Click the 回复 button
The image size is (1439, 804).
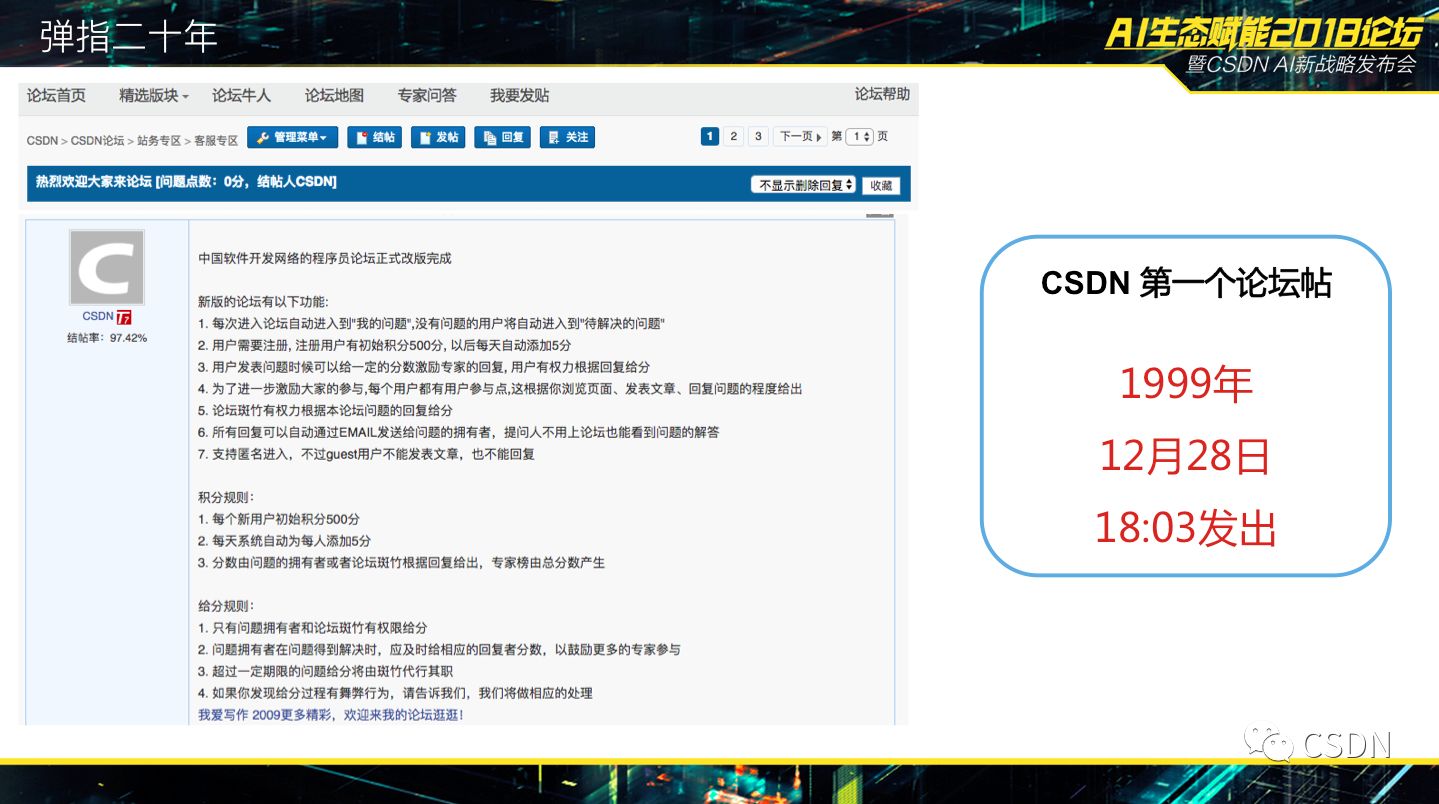click(502, 137)
